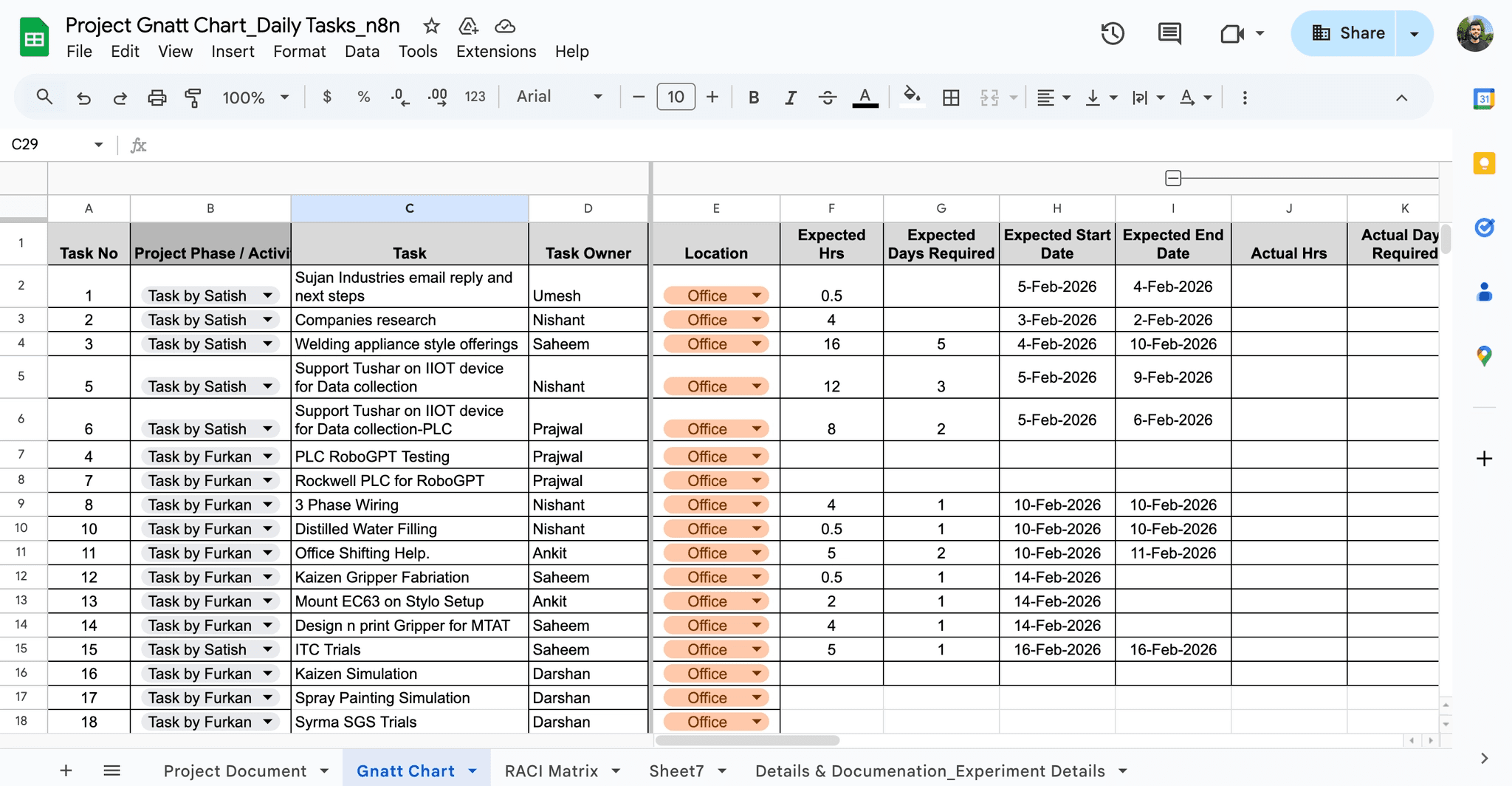Select the Paint format tool

tap(193, 97)
